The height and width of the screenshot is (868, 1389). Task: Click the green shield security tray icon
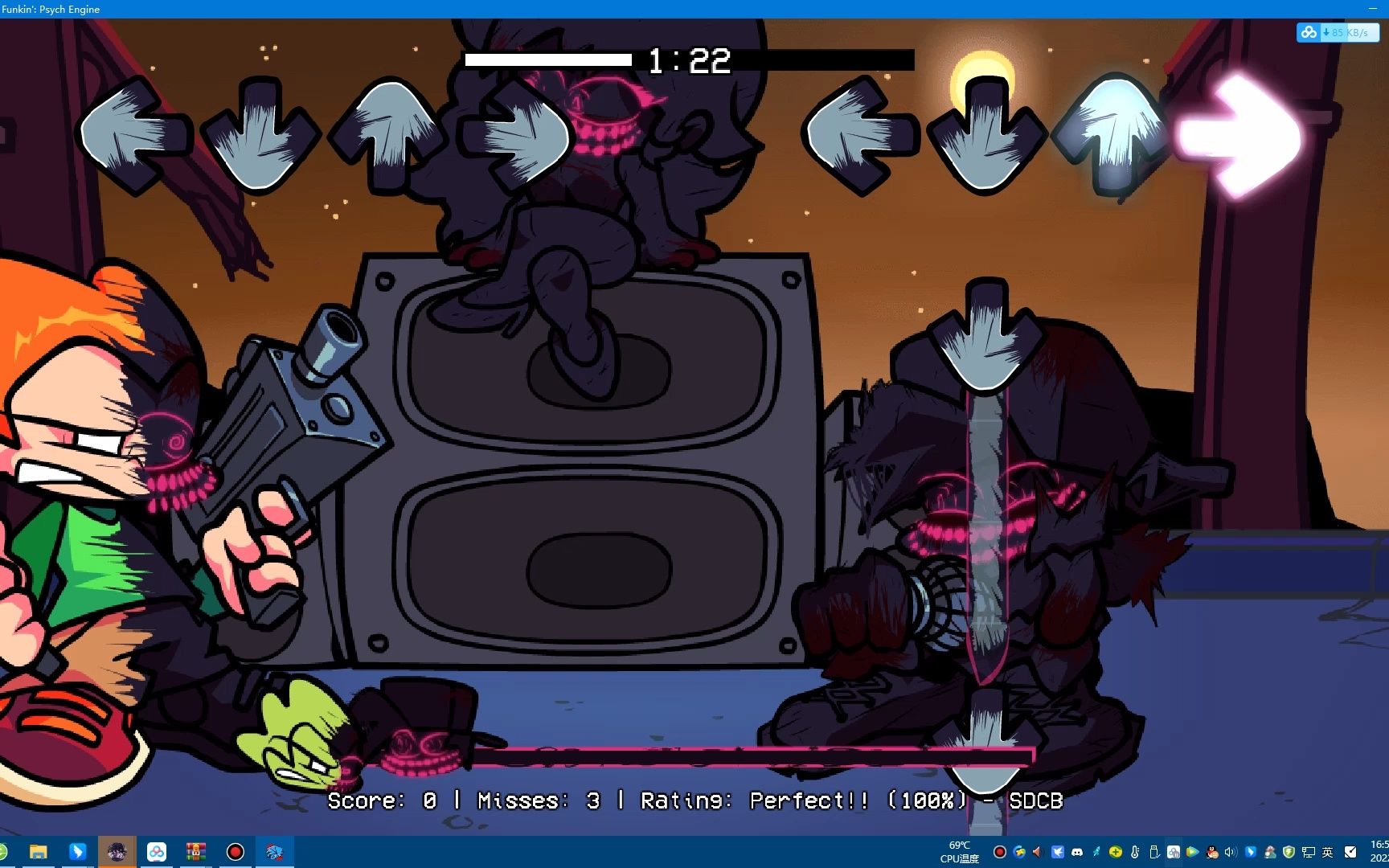pyautogui.click(x=1289, y=852)
